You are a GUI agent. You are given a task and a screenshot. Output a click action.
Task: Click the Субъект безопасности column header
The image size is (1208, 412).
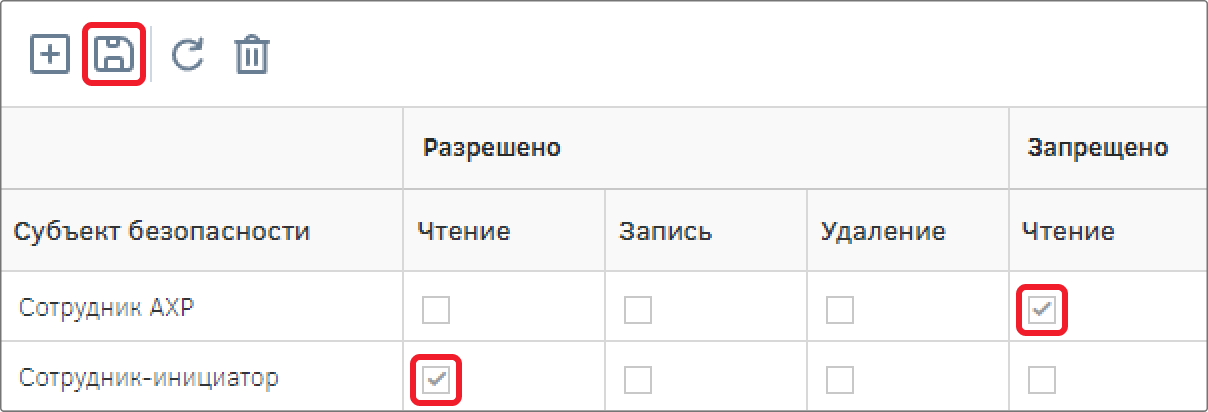pos(161,232)
